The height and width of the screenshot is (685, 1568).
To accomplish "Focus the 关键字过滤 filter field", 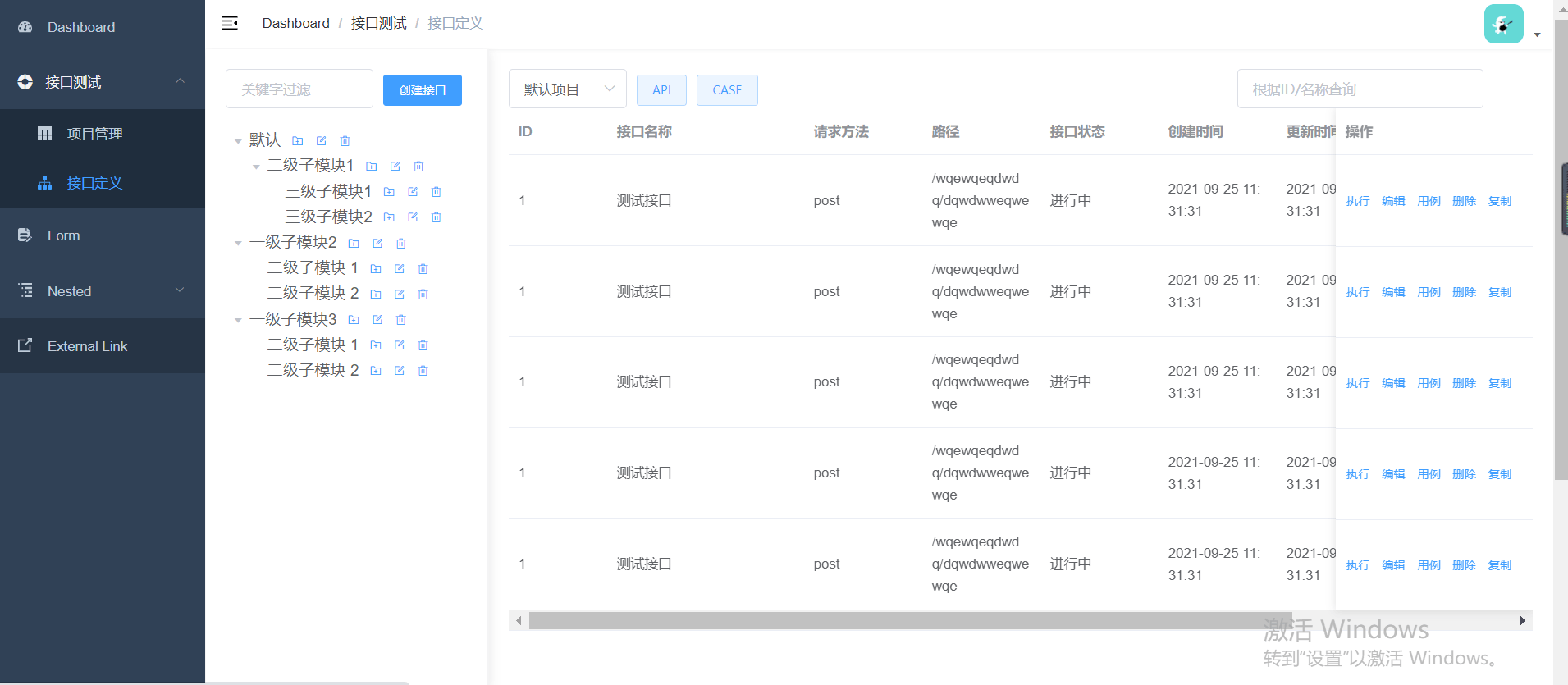I will coord(299,89).
